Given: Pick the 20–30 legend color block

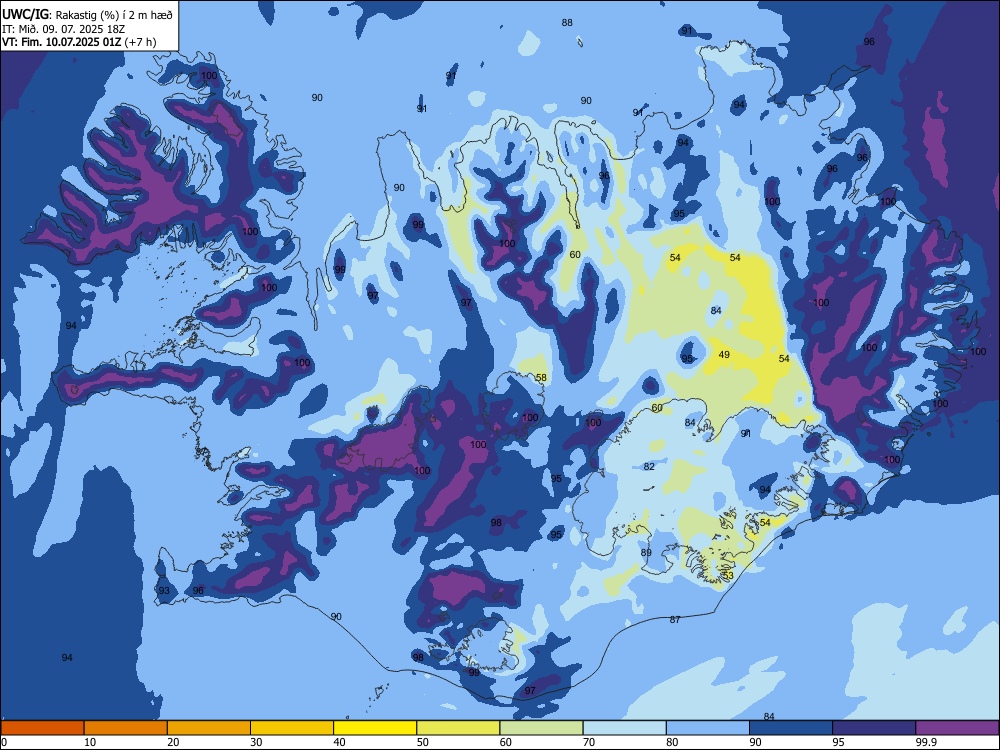Looking at the screenshot, I should [209, 728].
